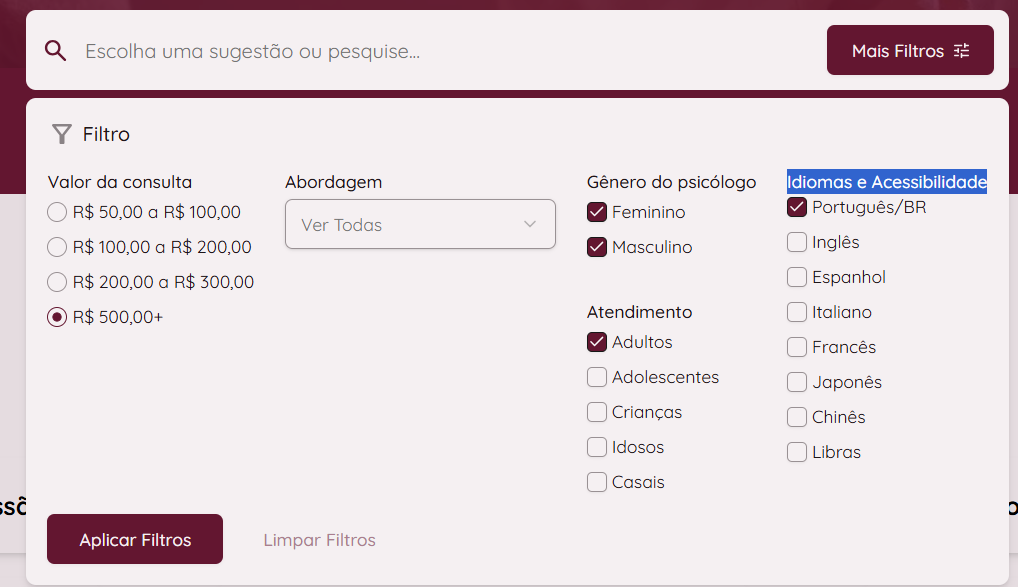
Task: Select R$ 50,00 a R$ 100,00 option
Action: click(x=57, y=212)
